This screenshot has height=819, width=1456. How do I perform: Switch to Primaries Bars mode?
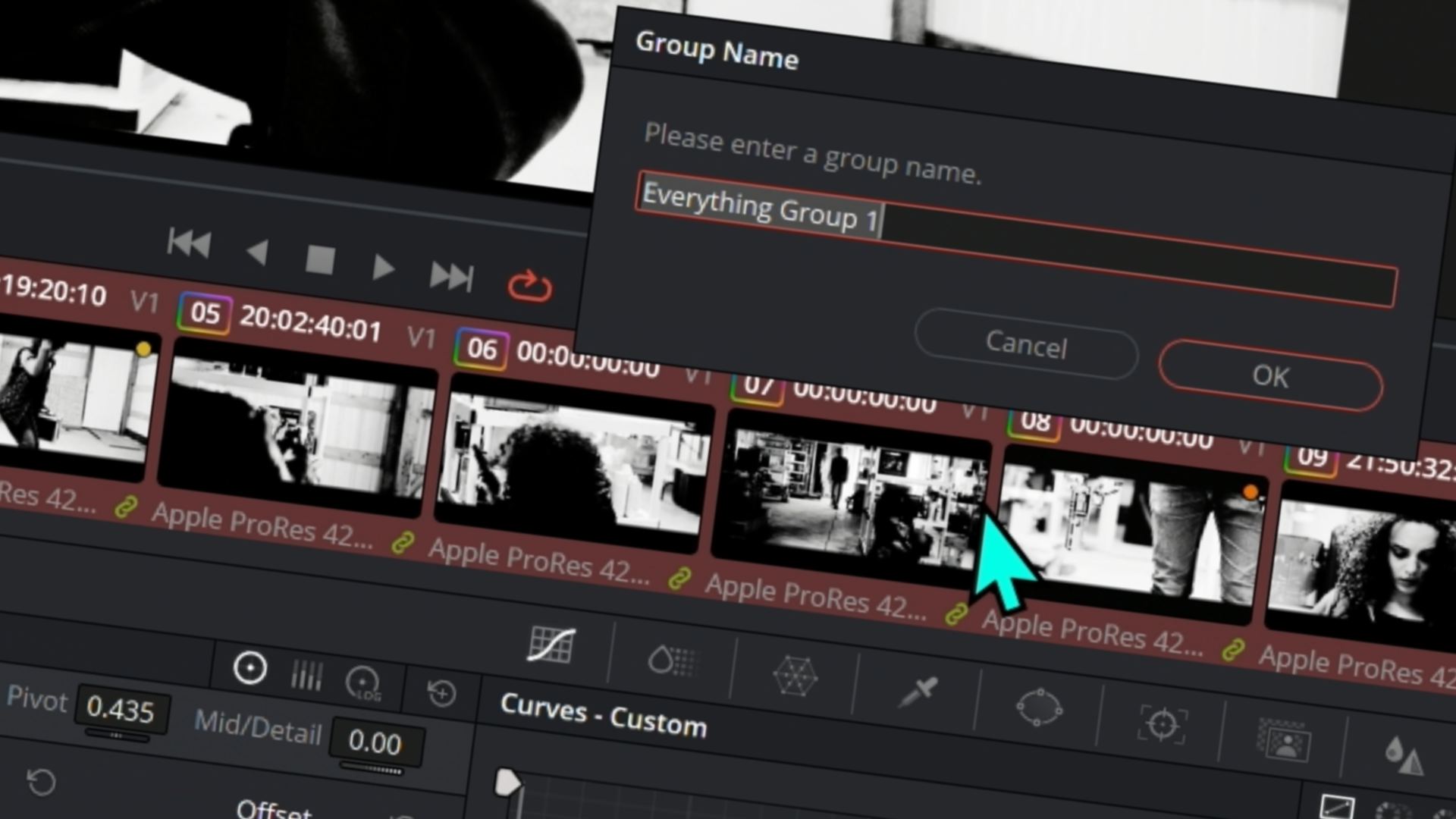(306, 675)
